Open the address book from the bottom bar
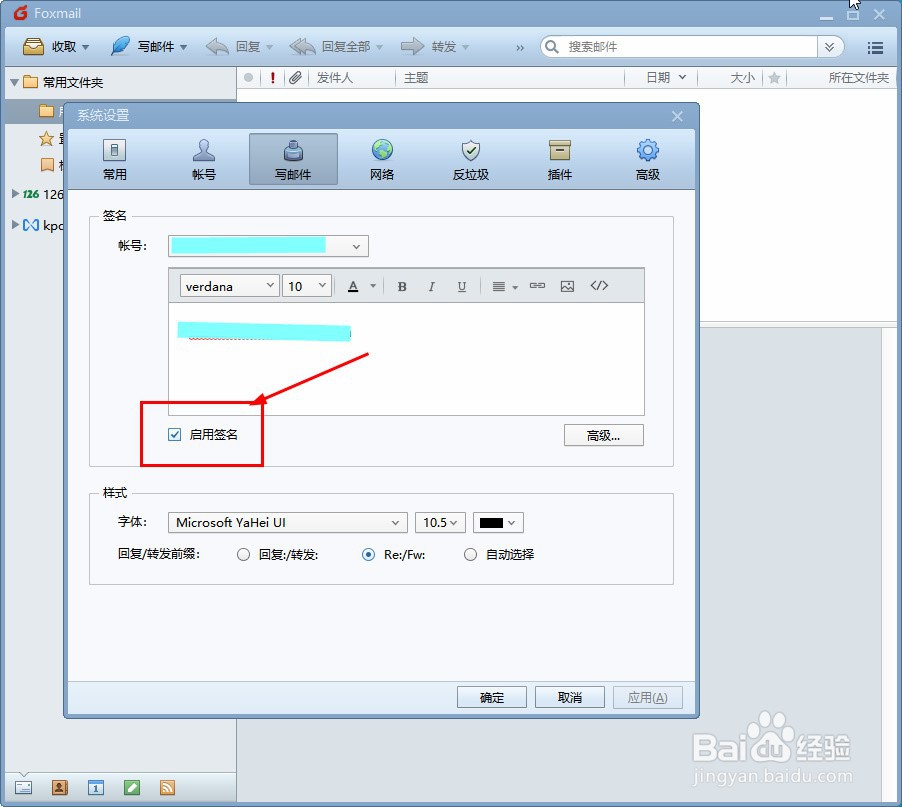This screenshot has height=807, width=902. pyautogui.click(x=59, y=787)
